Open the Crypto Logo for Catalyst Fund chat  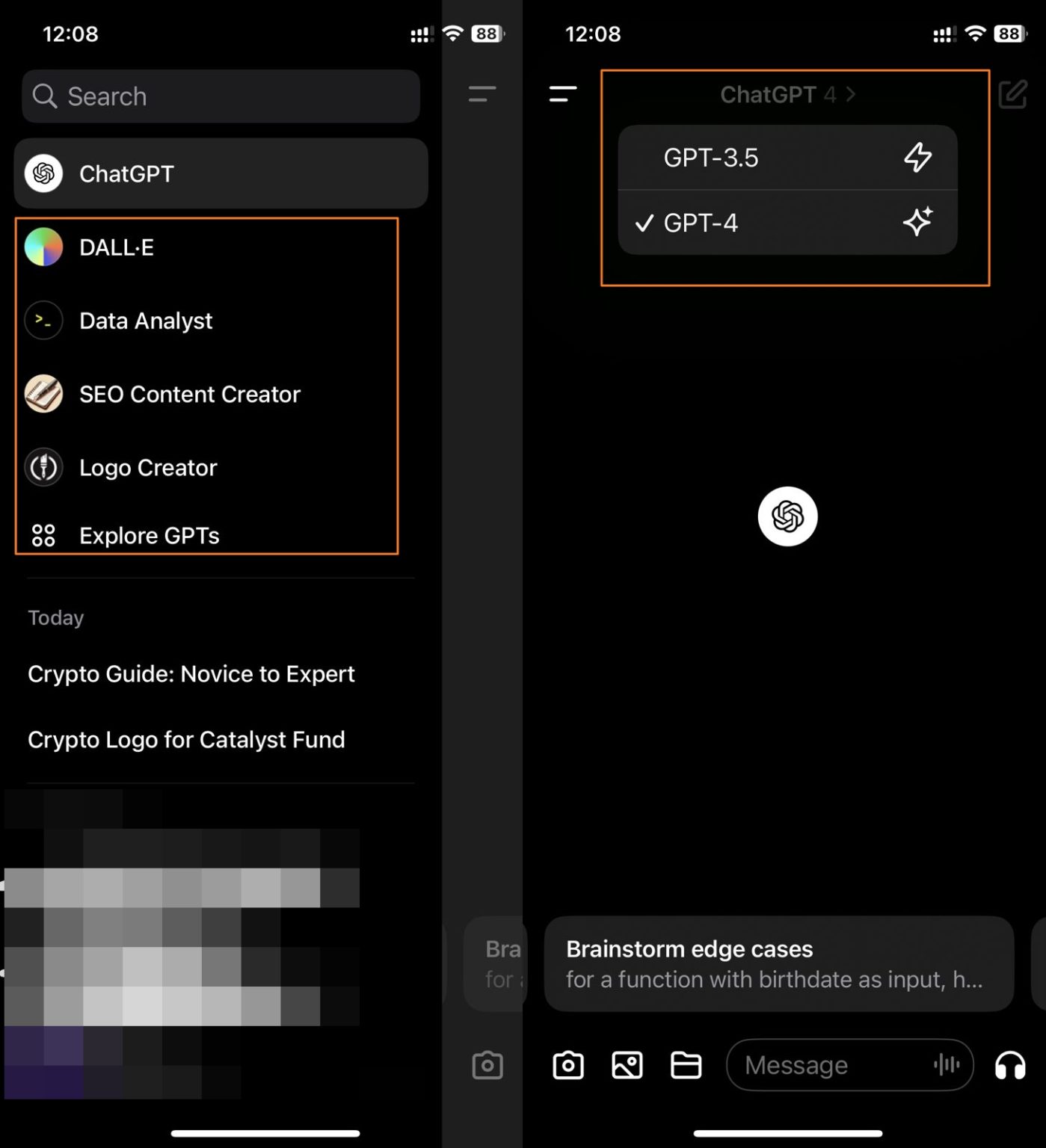click(x=186, y=739)
